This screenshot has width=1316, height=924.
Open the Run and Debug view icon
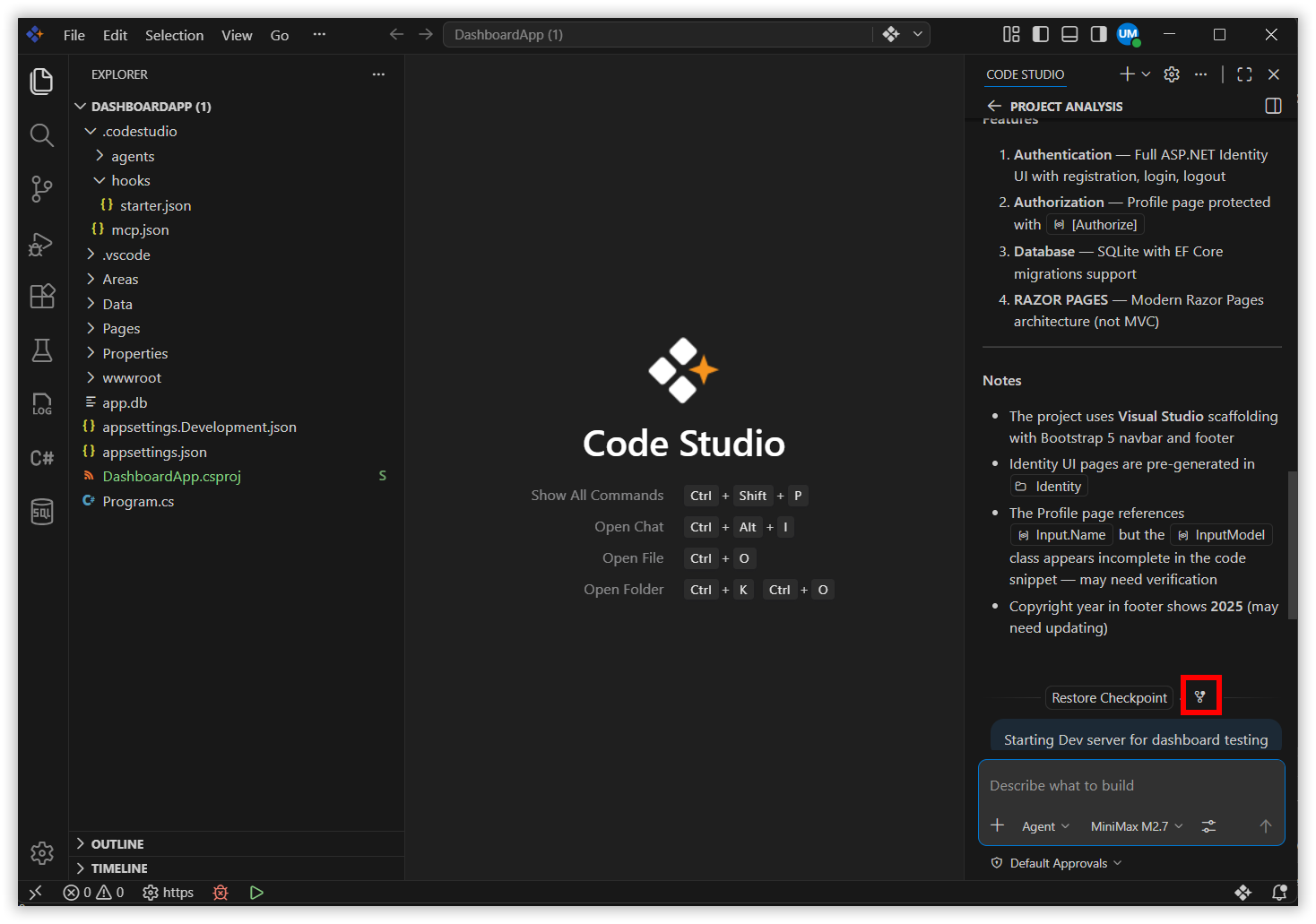click(41, 243)
